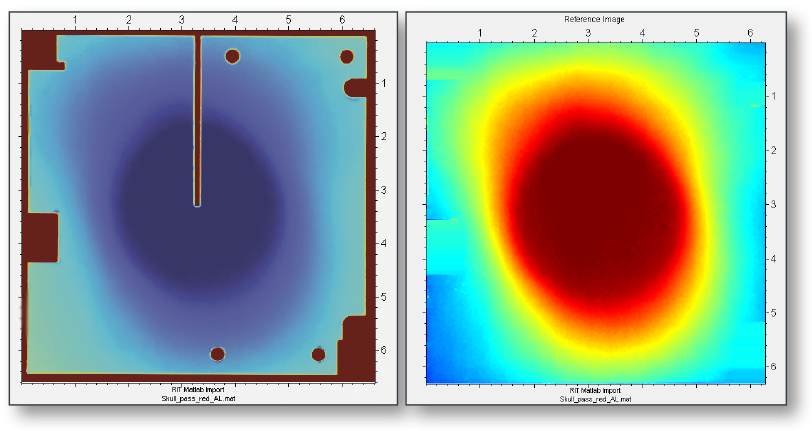Click the stepped dark red cutout at bottom-right corner
The width and height of the screenshot is (812, 431).
coord(355,345)
